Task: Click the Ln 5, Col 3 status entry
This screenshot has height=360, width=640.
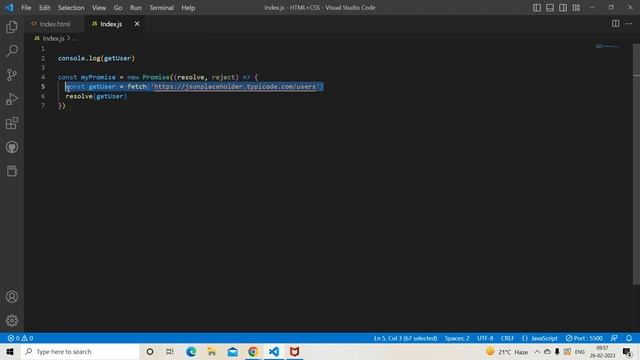Action: coord(405,338)
